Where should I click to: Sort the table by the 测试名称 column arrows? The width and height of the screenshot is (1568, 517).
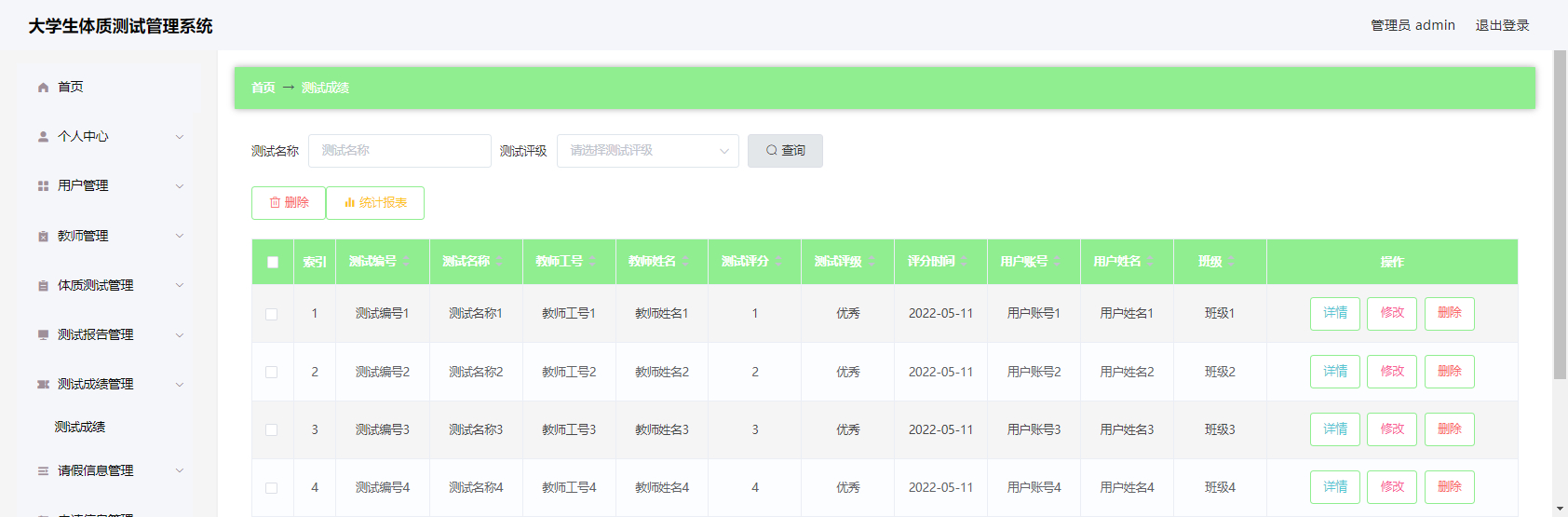coord(499,262)
